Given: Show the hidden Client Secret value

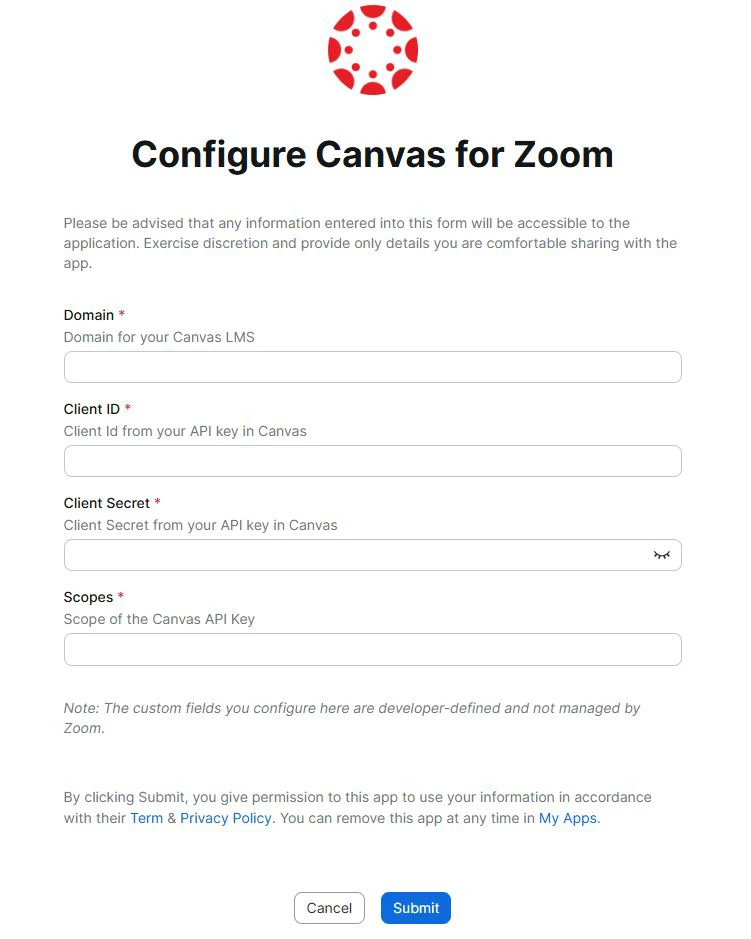Looking at the screenshot, I should (x=661, y=555).
